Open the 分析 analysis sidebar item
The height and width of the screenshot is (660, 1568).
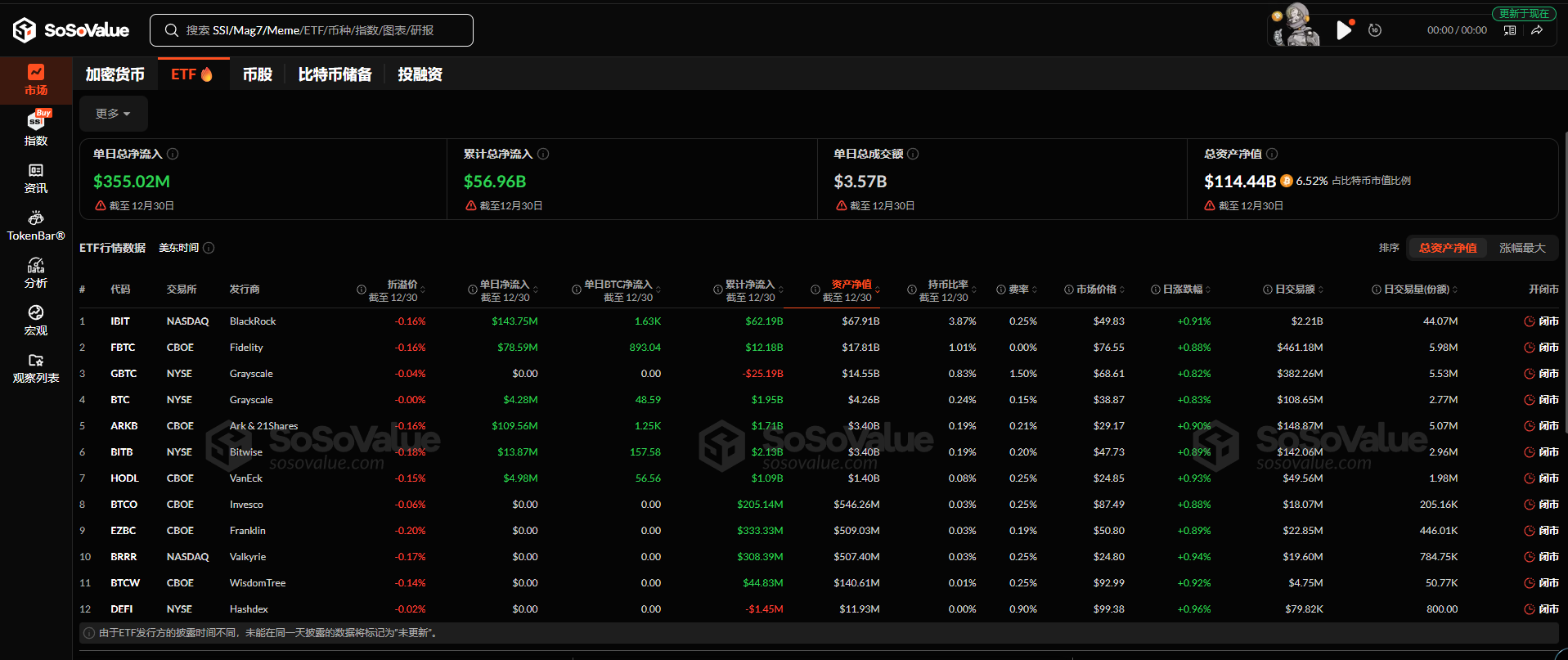point(36,273)
